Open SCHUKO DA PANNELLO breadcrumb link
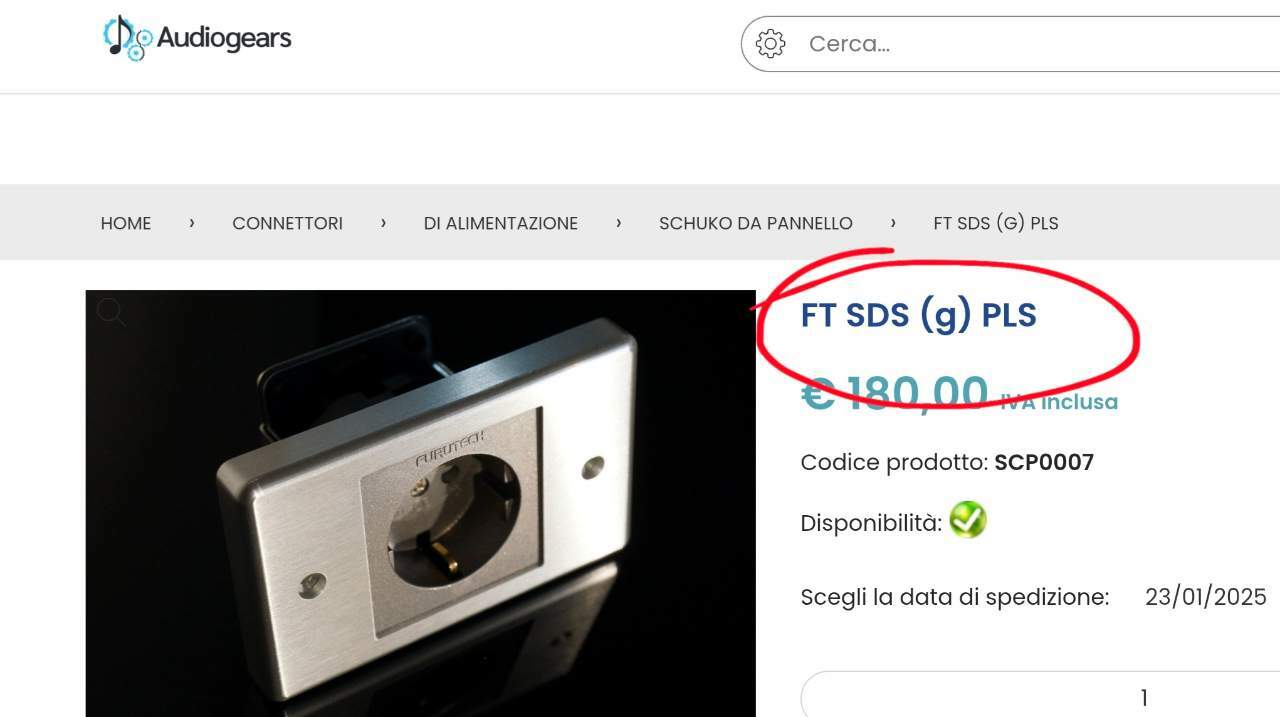The height and width of the screenshot is (717, 1280). (x=756, y=223)
